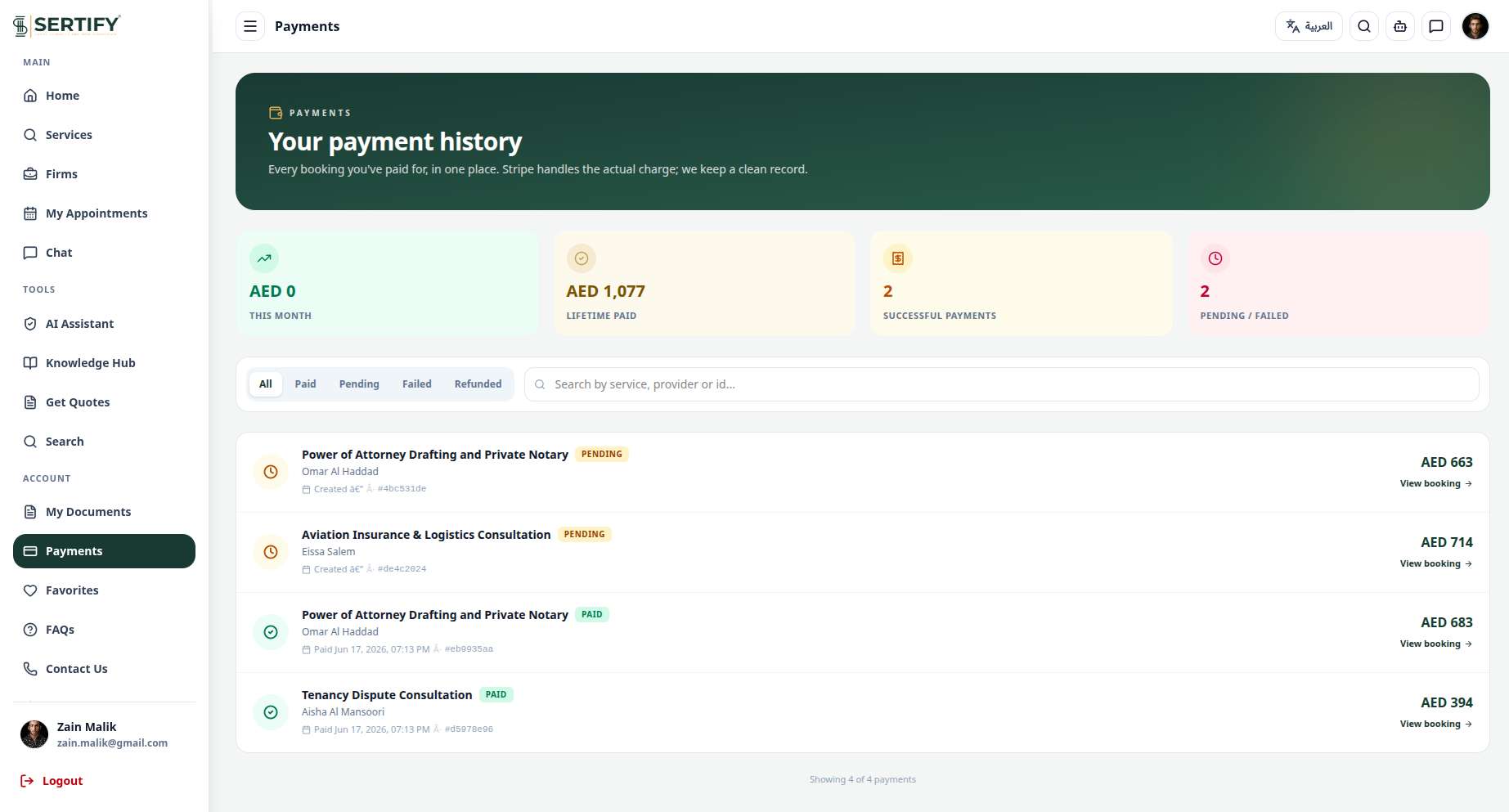1509x812 pixels.
Task: Click the Showing 4 of 4 payments text
Action: (x=863, y=779)
